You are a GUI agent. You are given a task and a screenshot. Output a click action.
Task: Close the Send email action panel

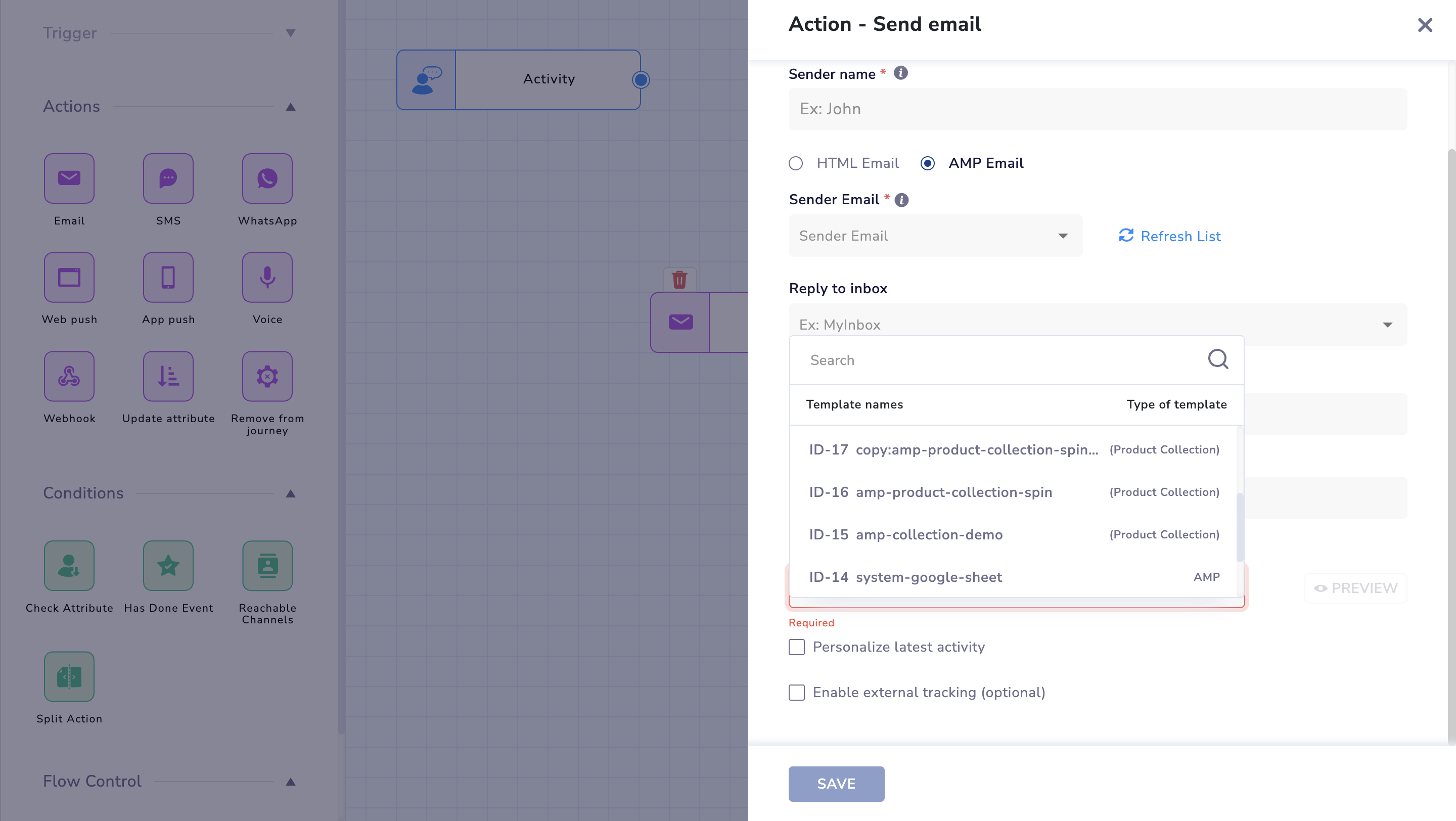1425,25
